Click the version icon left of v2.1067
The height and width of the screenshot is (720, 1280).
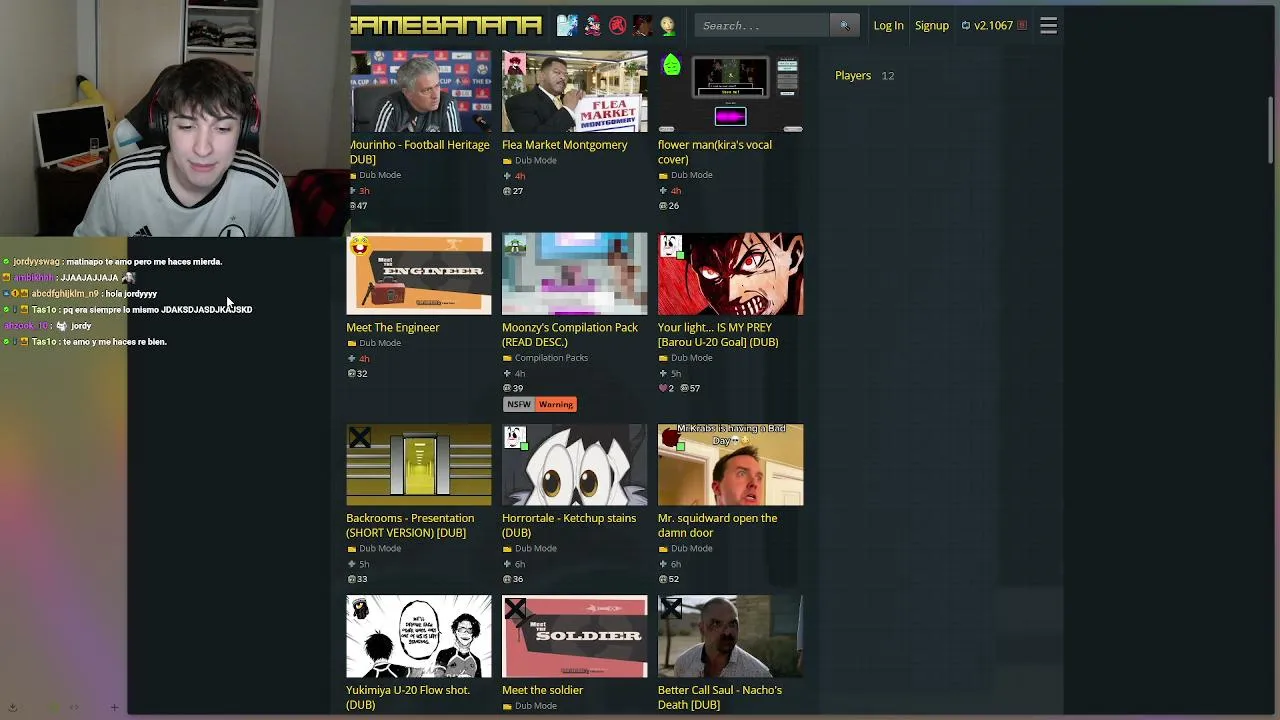coord(966,25)
